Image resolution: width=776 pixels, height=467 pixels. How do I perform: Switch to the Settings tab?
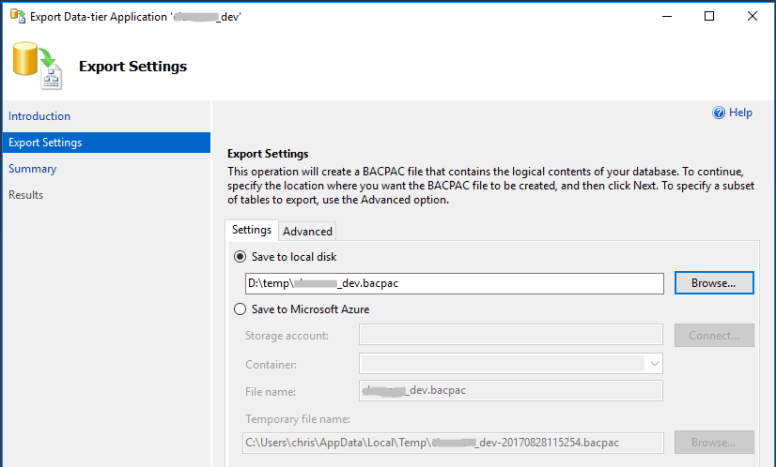click(x=252, y=230)
